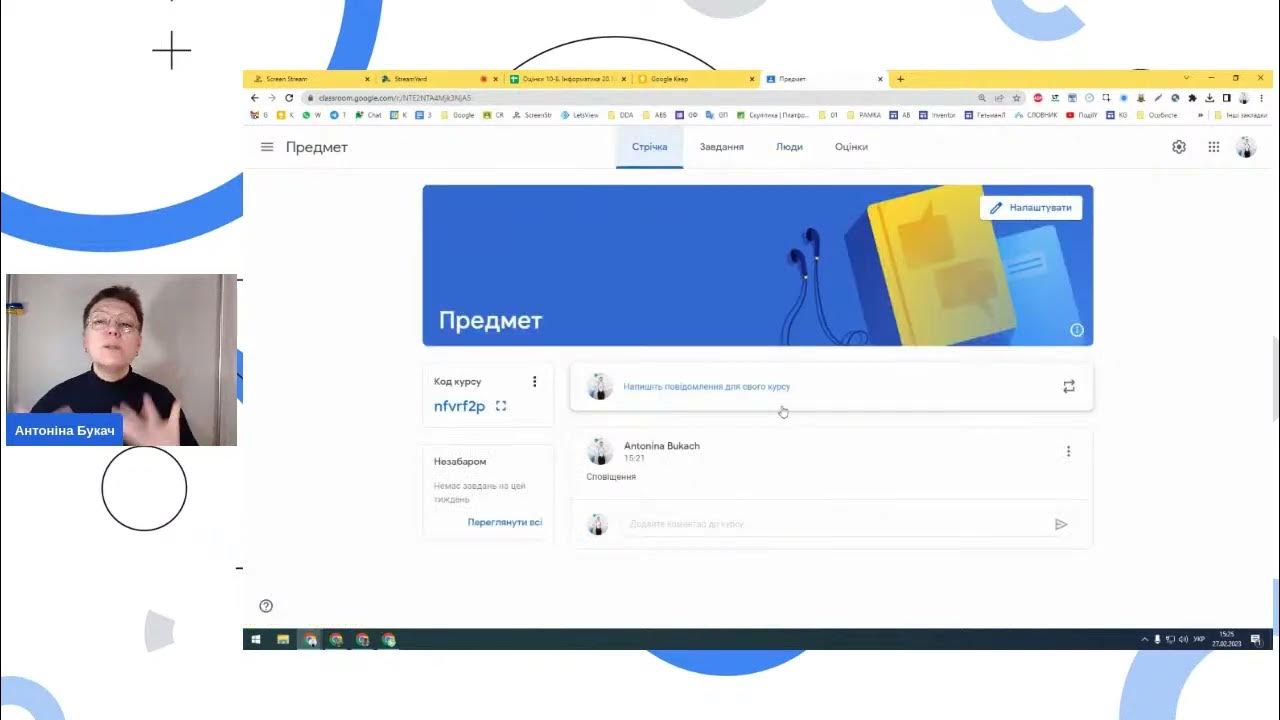Search tabs with the chevron button
This screenshot has width=1280, height=720.
coord(1186,78)
